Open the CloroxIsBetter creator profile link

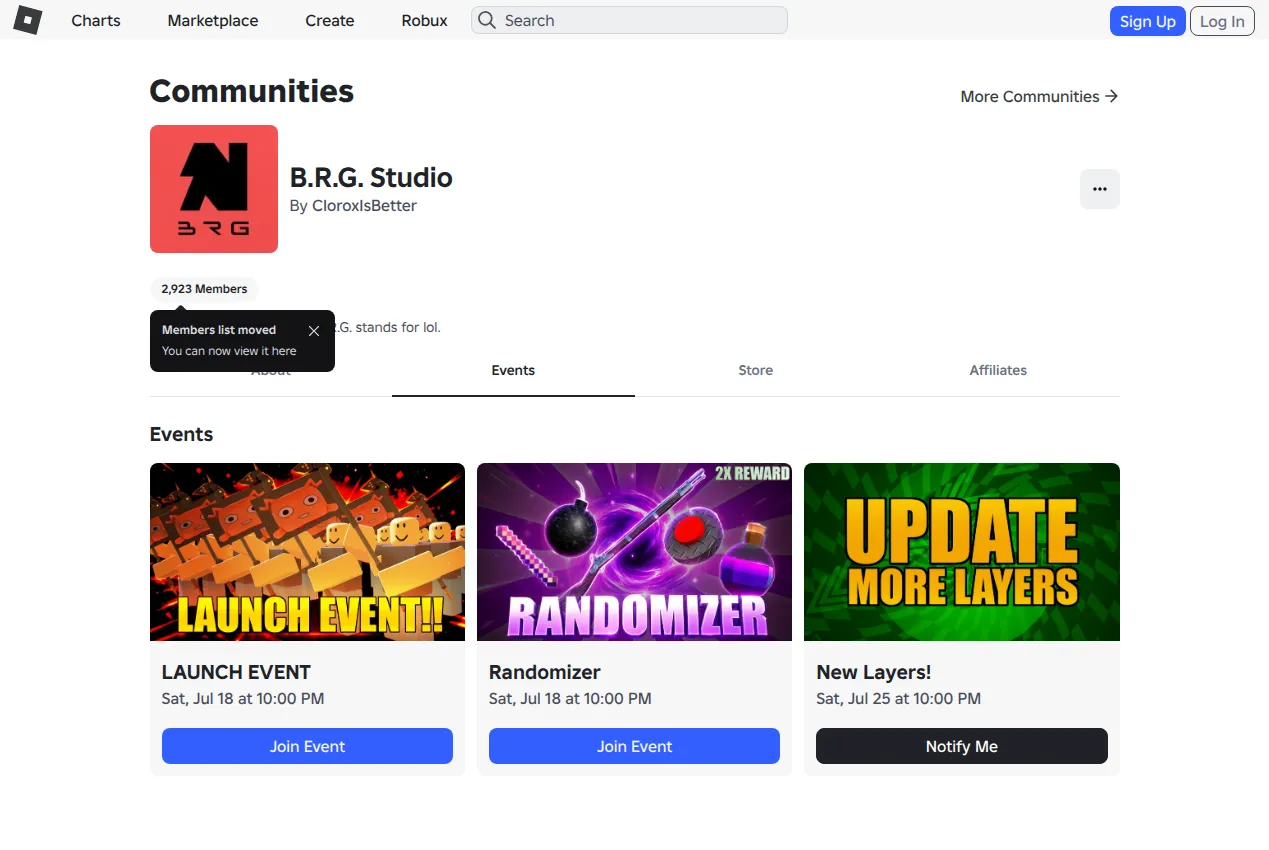point(365,206)
